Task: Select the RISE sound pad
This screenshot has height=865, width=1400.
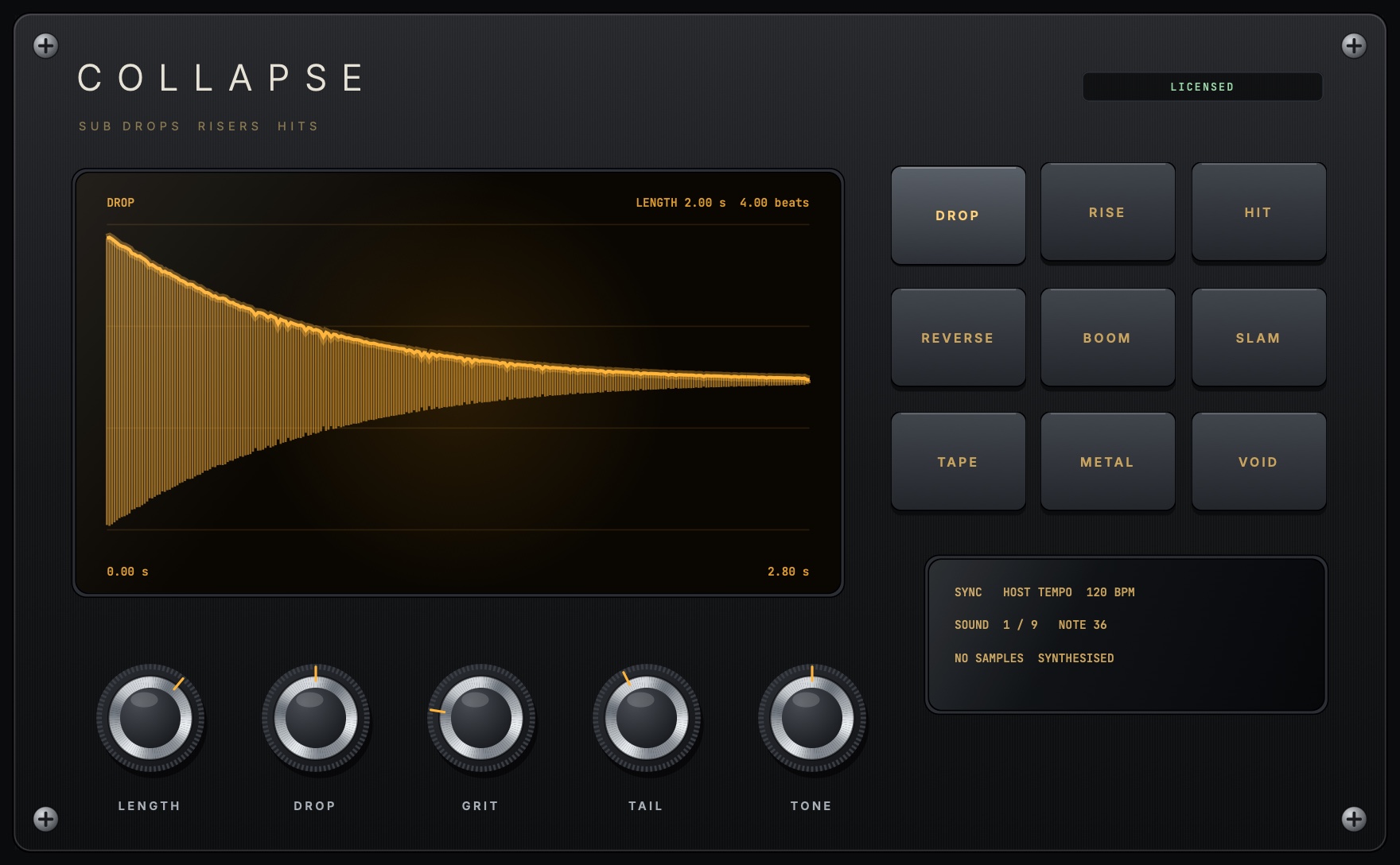Action: point(1107,212)
